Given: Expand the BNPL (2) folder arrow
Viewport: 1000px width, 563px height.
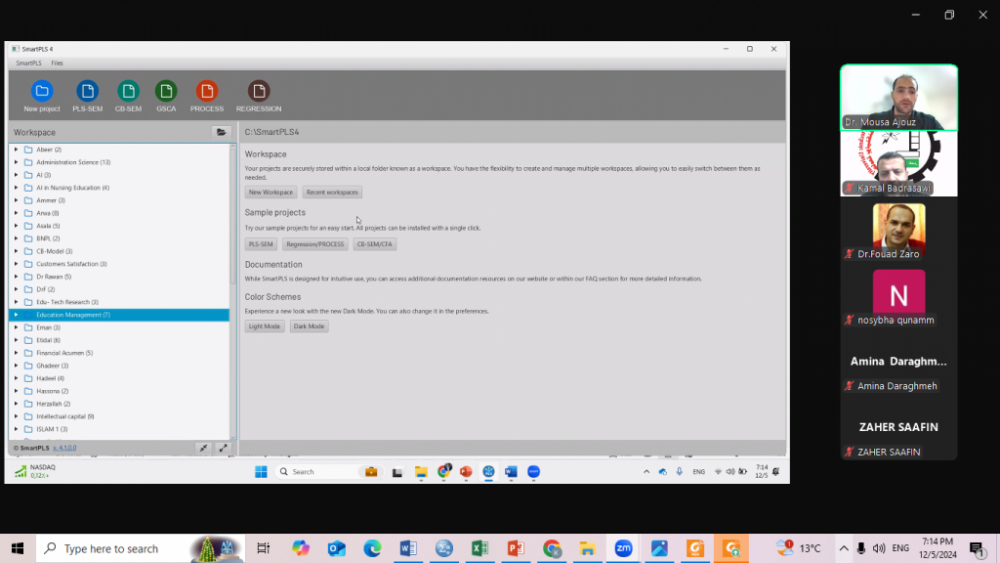Looking at the screenshot, I should [x=16, y=238].
